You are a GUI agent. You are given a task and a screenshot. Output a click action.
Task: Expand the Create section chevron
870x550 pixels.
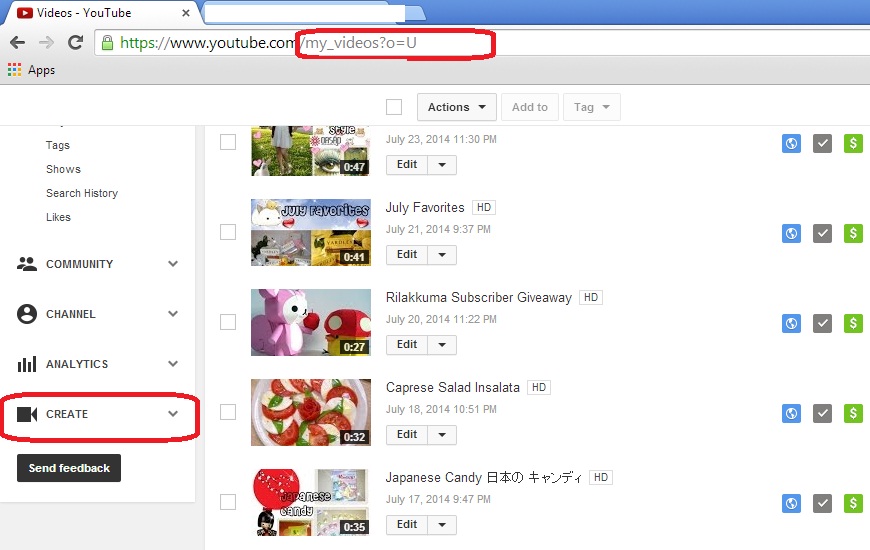173,413
